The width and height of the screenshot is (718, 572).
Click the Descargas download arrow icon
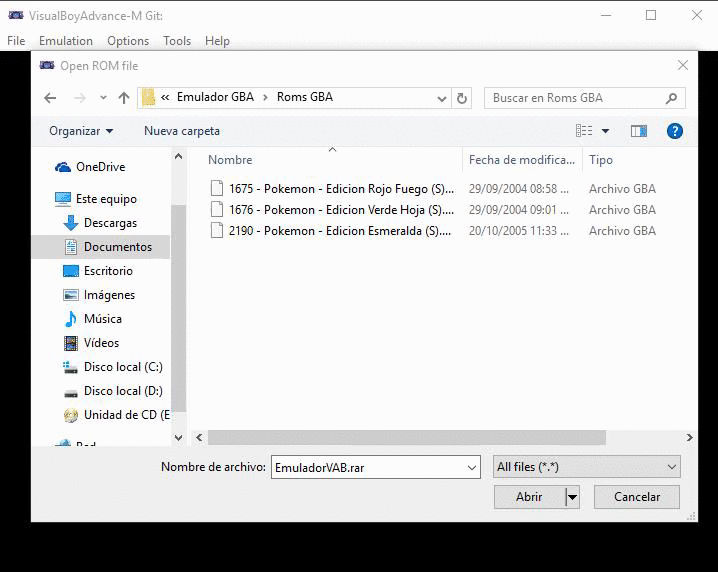71,223
